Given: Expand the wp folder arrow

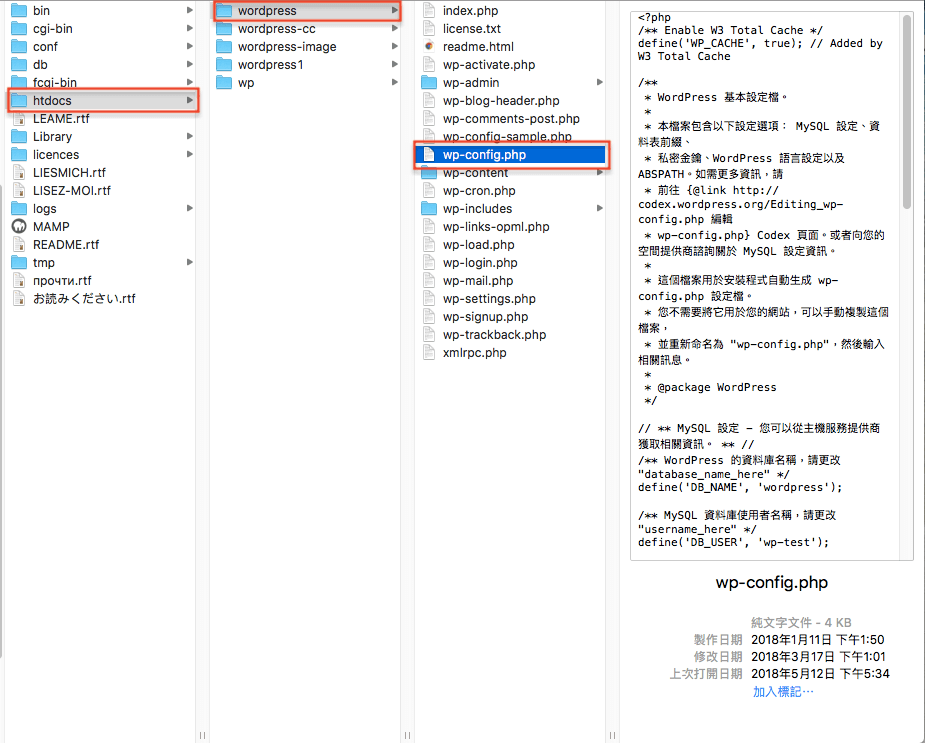Looking at the screenshot, I should click(395, 82).
